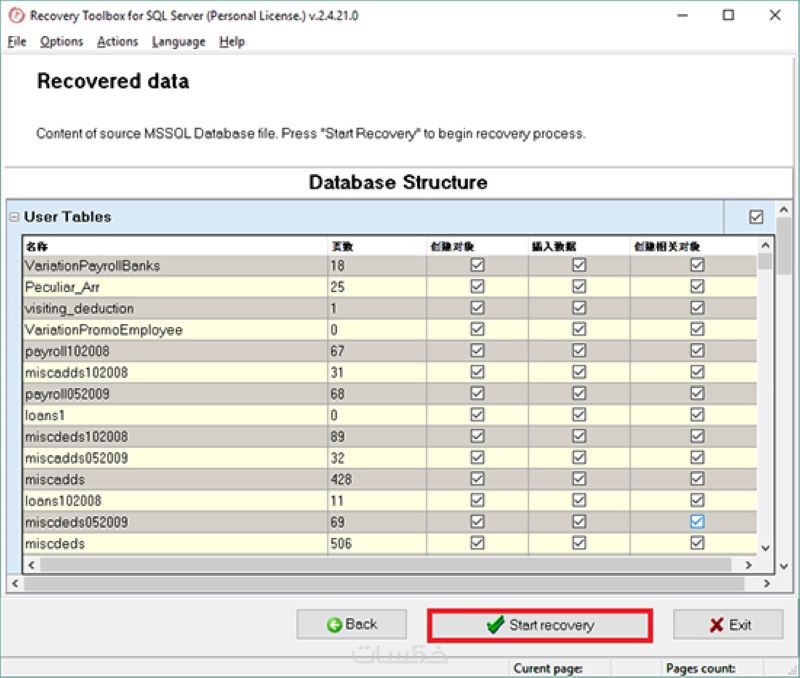Image resolution: width=800 pixels, height=678 pixels.
Task: Go back with the Back button
Action: [x=352, y=624]
